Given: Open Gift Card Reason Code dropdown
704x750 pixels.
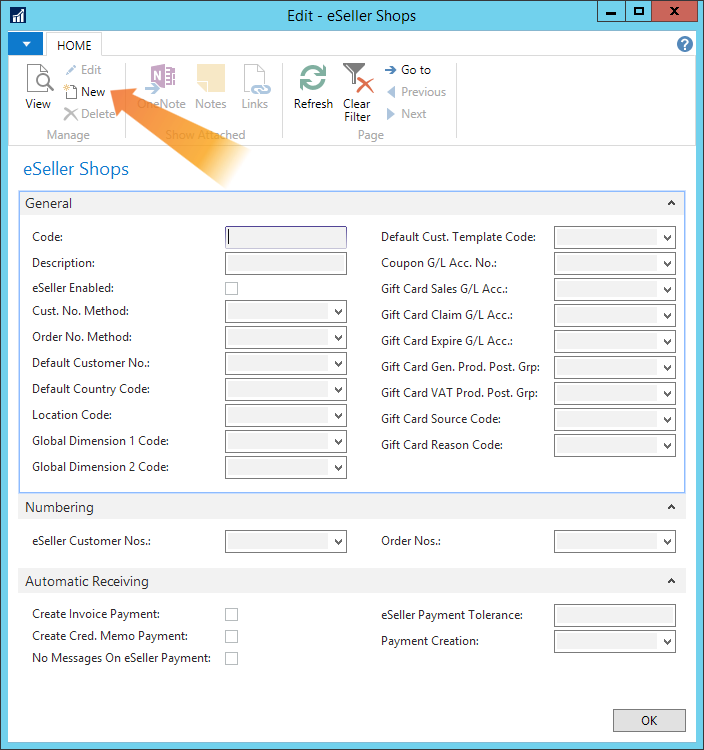Looking at the screenshot, I should [668, 445].
